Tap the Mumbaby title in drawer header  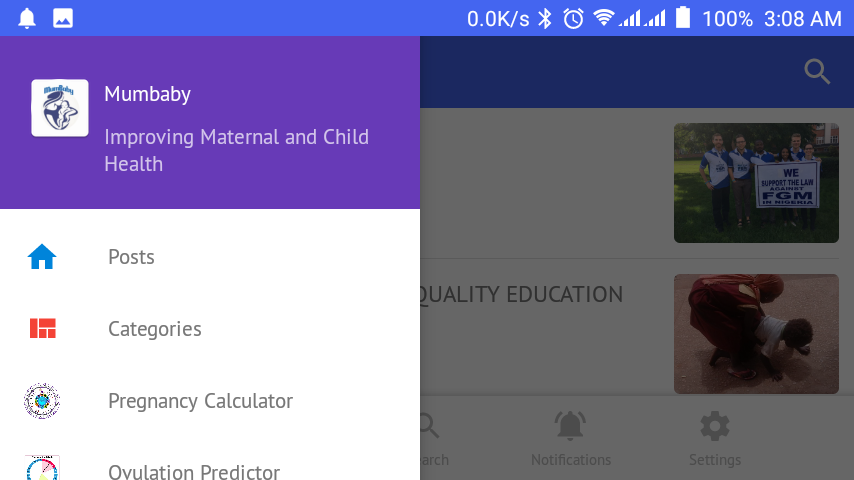(x=148, y=94)
